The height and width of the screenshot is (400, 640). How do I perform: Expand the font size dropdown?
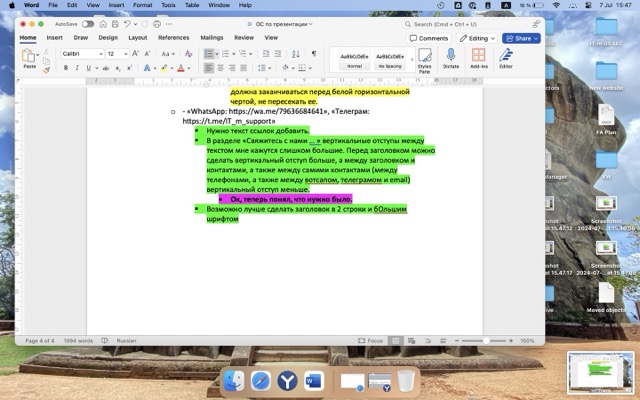(115, 53)
